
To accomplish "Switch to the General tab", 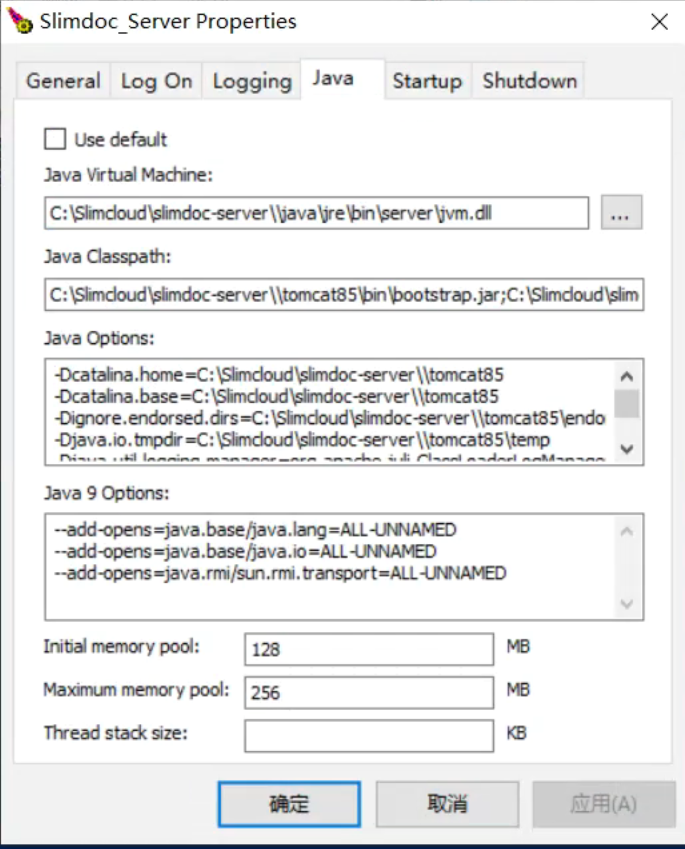I will (63, 81).
